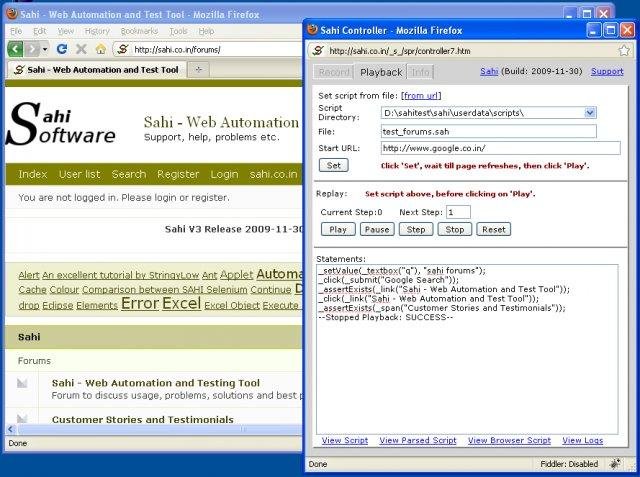Viewport: 640px width, 477px height.
Task: Click the Pause button
Action: click(377, 229)
